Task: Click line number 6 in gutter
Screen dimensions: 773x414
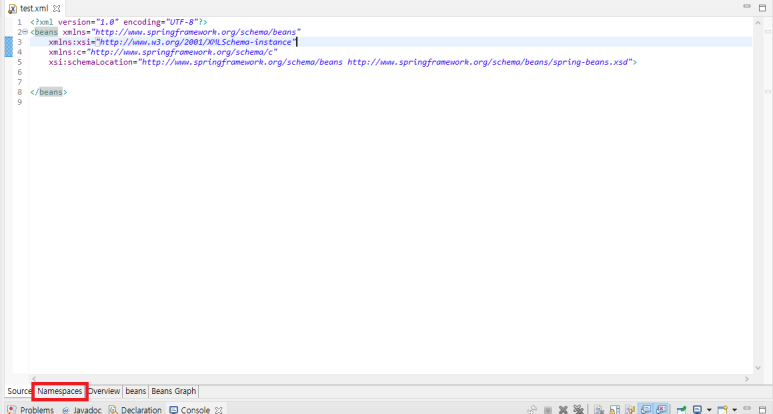Action: coord(20,72)
